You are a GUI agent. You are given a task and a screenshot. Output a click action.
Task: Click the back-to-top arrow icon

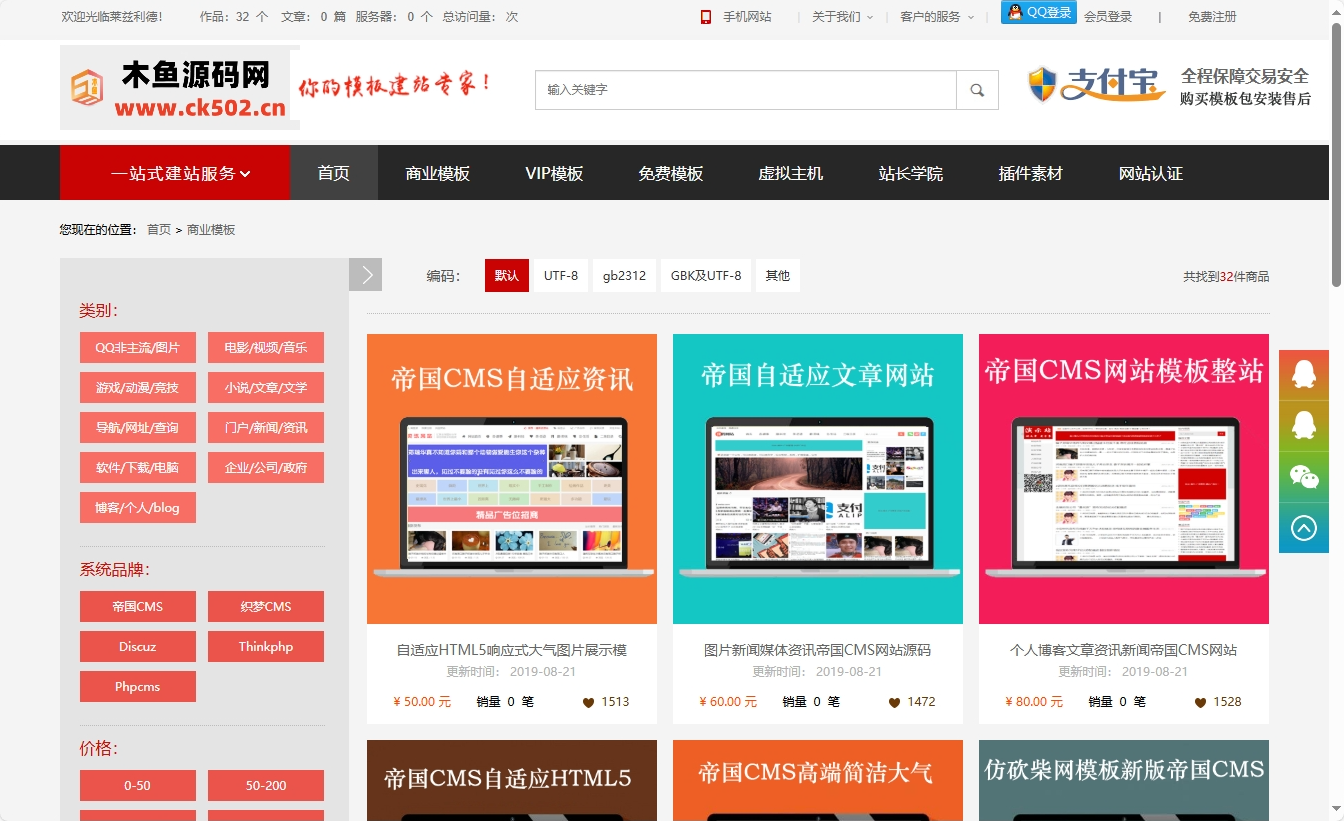coord(1303,528)
